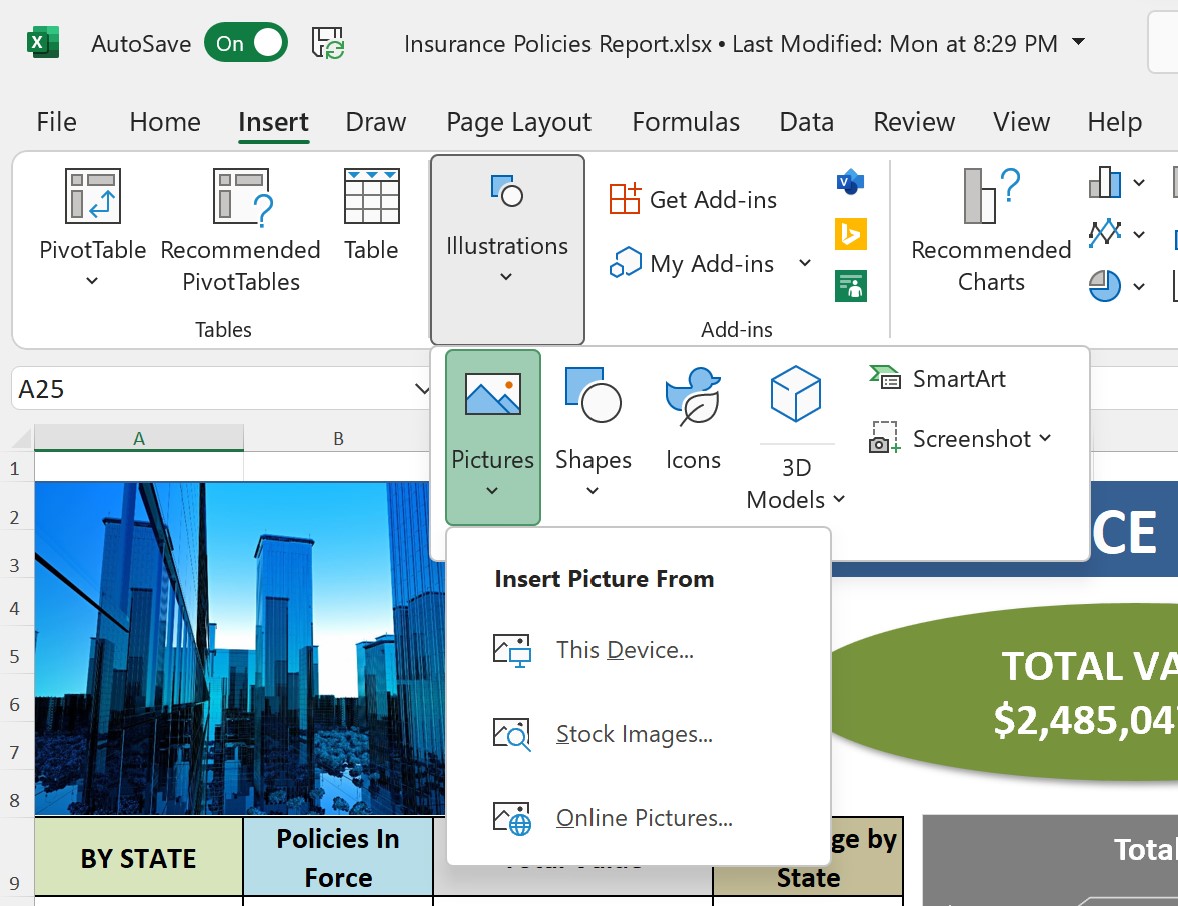1178x906 pixels.
Task: Select Stock Images option
Action: point(633,734)
